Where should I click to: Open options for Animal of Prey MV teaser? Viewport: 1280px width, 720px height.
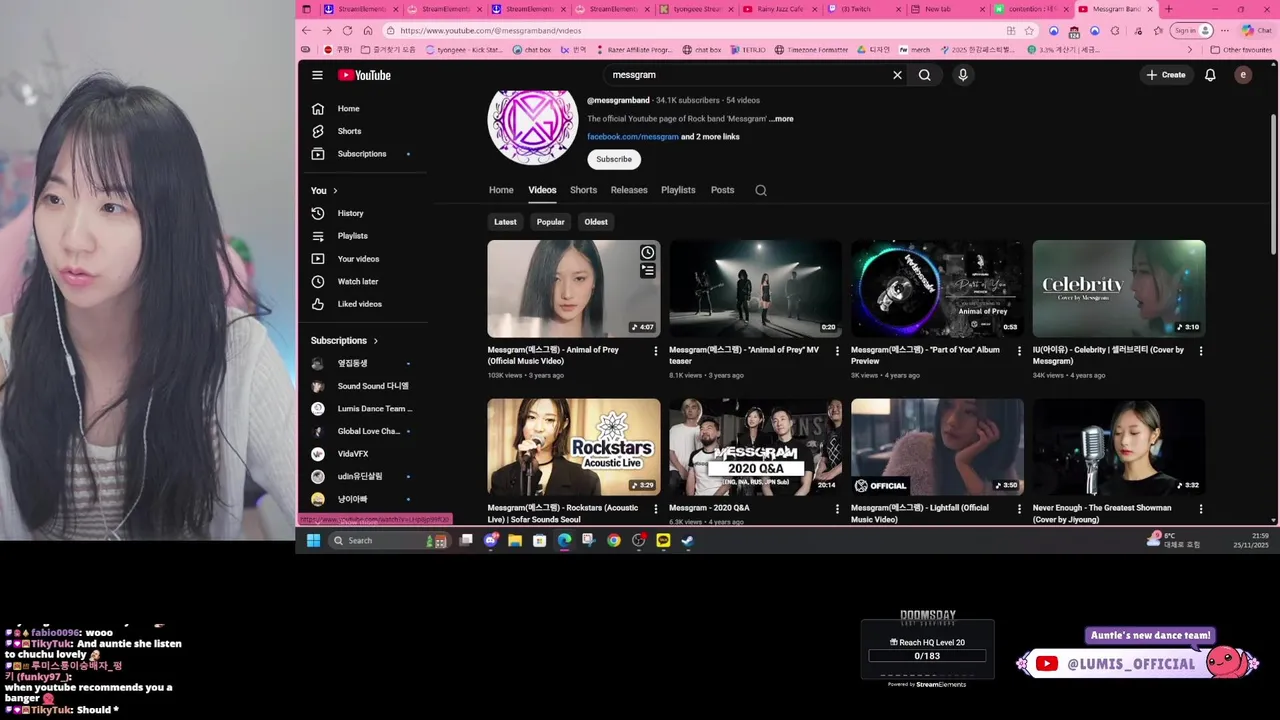pos(838,351)
